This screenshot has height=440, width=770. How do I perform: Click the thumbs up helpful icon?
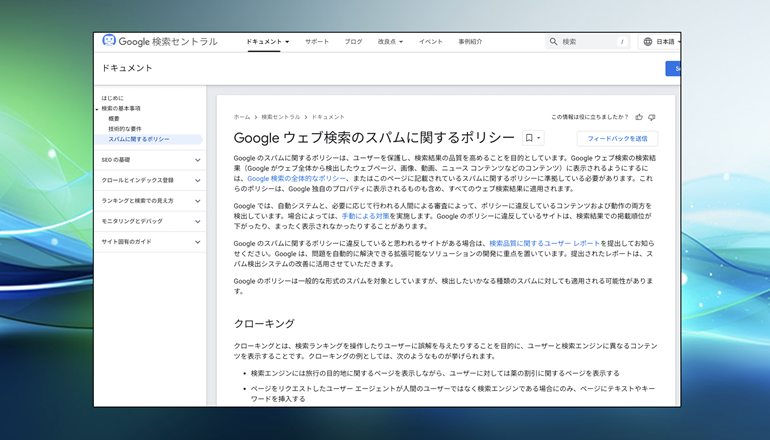click(x=639, y=117)
